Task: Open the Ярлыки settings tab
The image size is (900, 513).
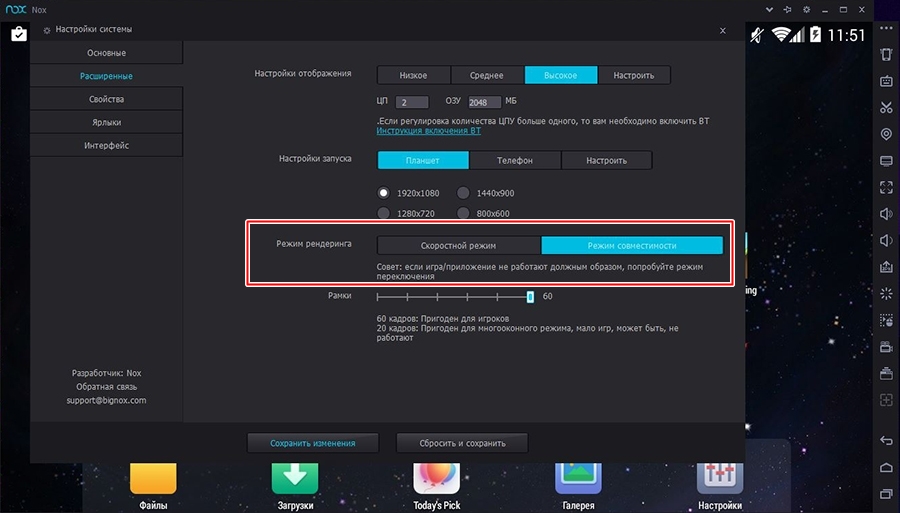Action: click(x=106, y=122)
